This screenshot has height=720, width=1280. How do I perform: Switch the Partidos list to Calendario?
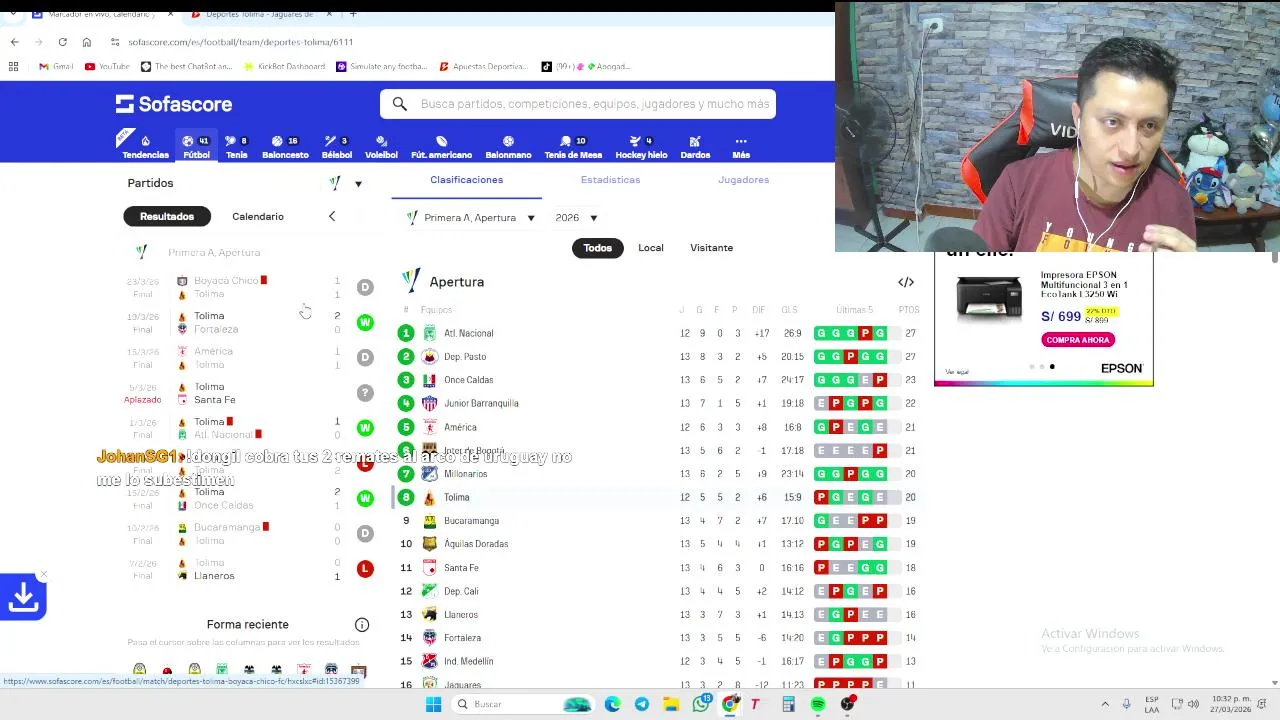(x=258, y=216)
